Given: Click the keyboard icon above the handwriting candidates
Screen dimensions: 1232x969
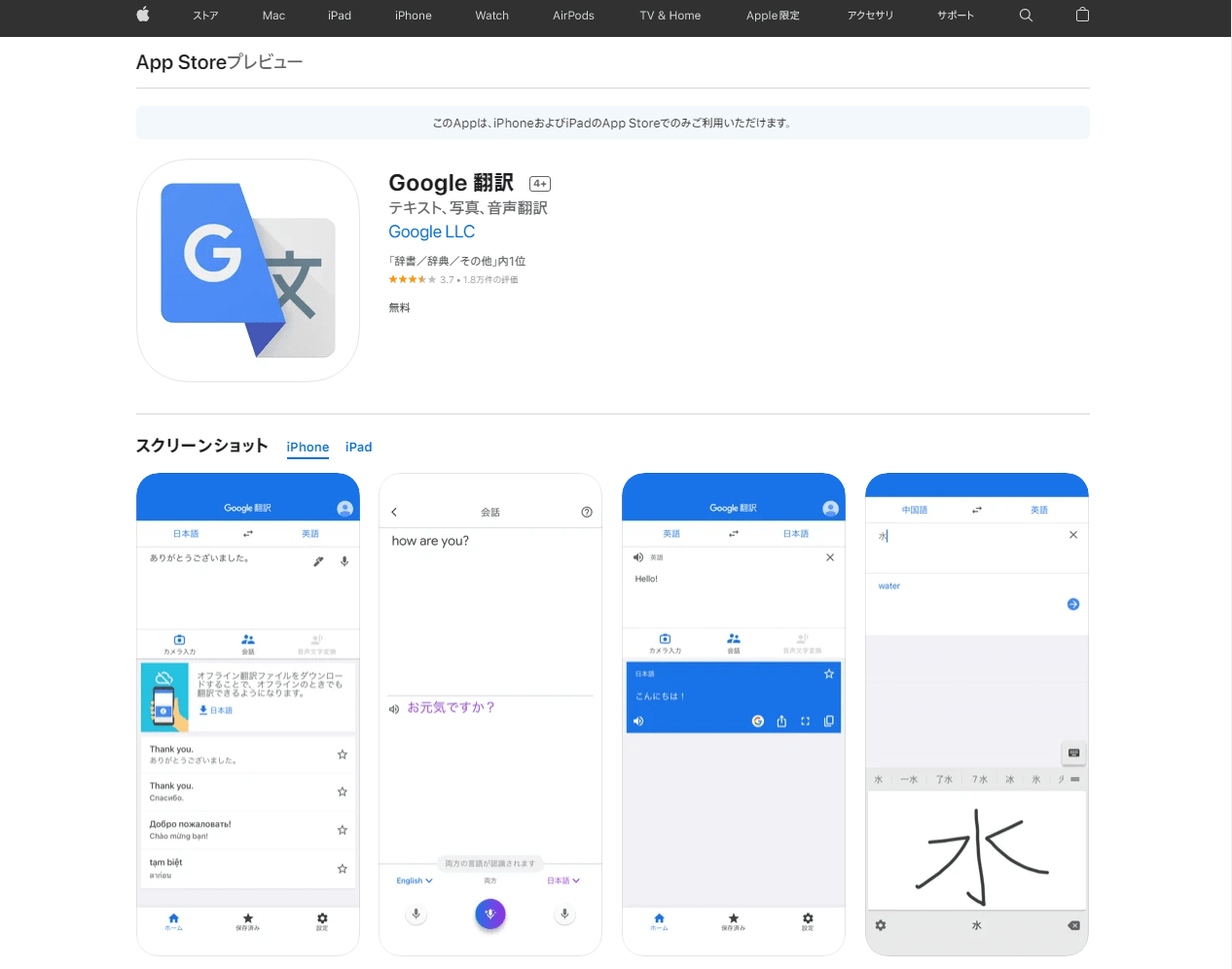Looking at the screenshot, I should pyautogui.click(x=1073, y=753).
